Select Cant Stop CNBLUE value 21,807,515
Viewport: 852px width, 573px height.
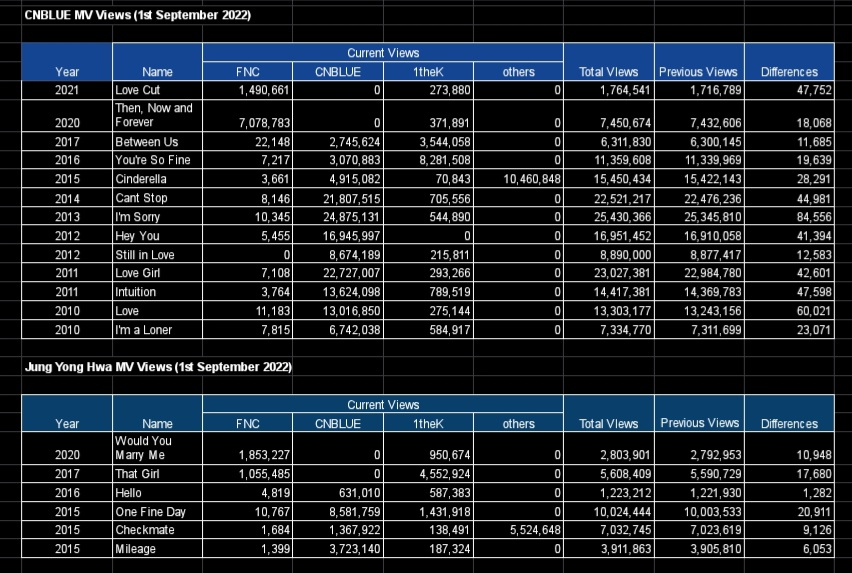coord(338,198)
